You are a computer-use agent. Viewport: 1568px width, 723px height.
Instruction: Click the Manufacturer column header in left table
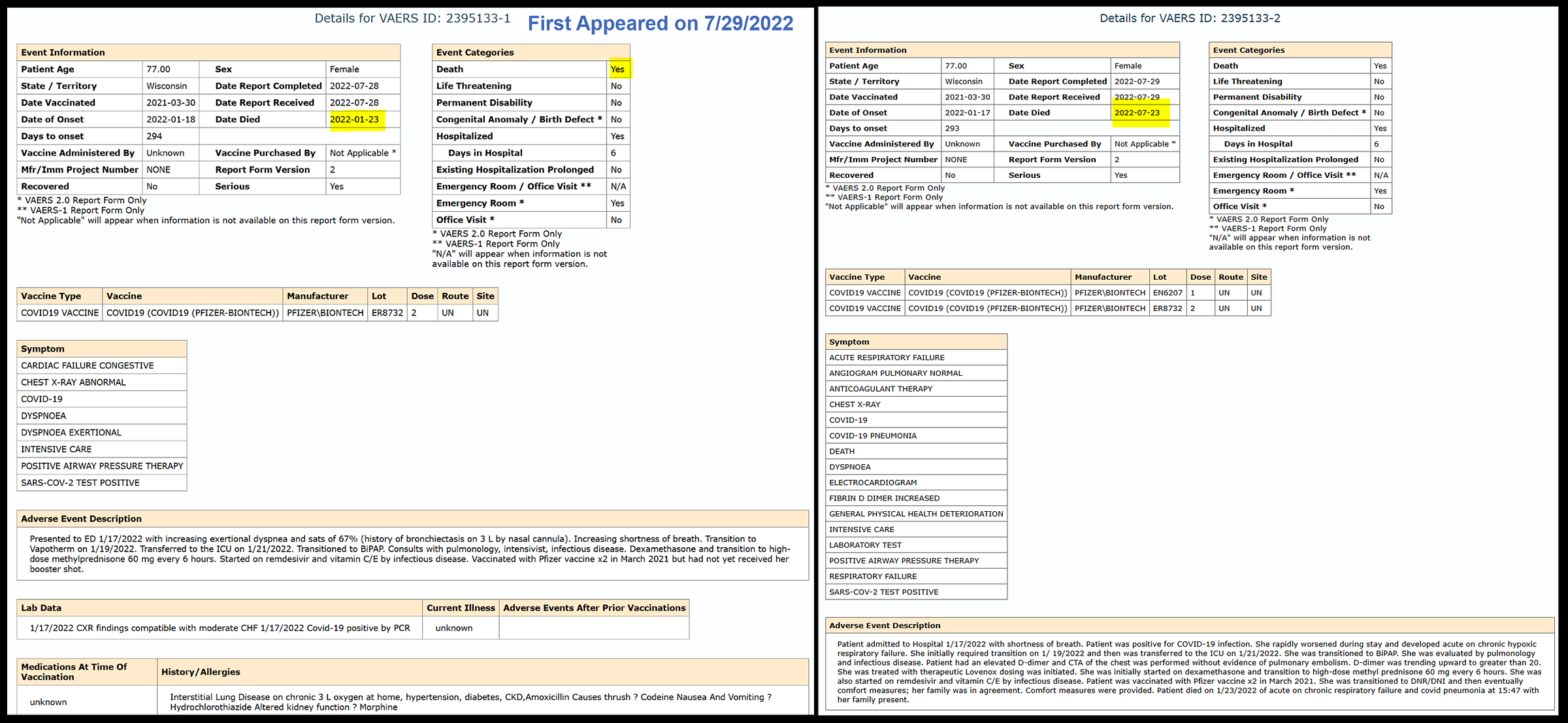[325, 296]
